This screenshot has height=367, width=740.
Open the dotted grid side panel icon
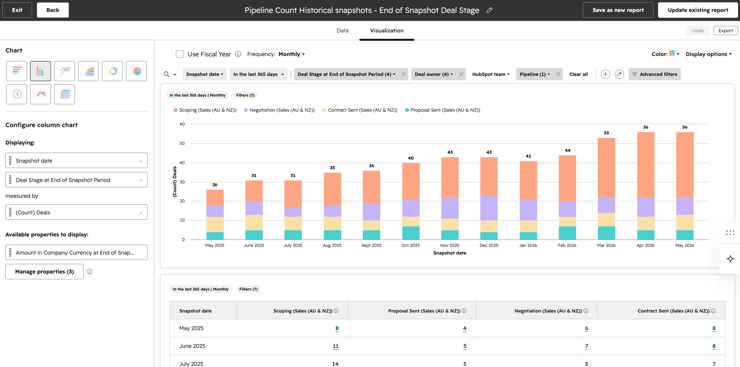pos(730,233)
